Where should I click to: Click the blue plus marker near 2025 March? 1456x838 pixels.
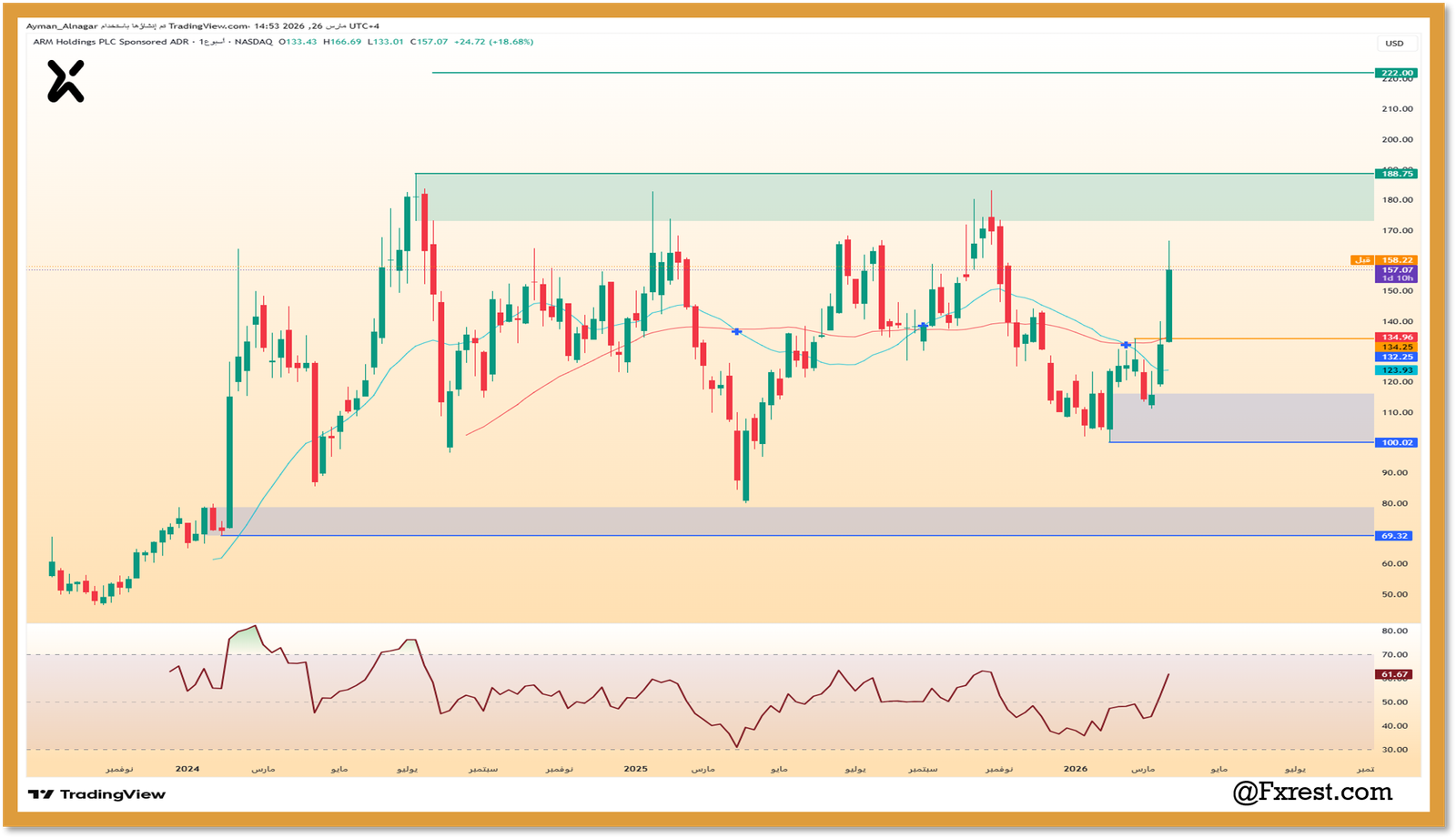pyautogui.click(x=736, y=331)
